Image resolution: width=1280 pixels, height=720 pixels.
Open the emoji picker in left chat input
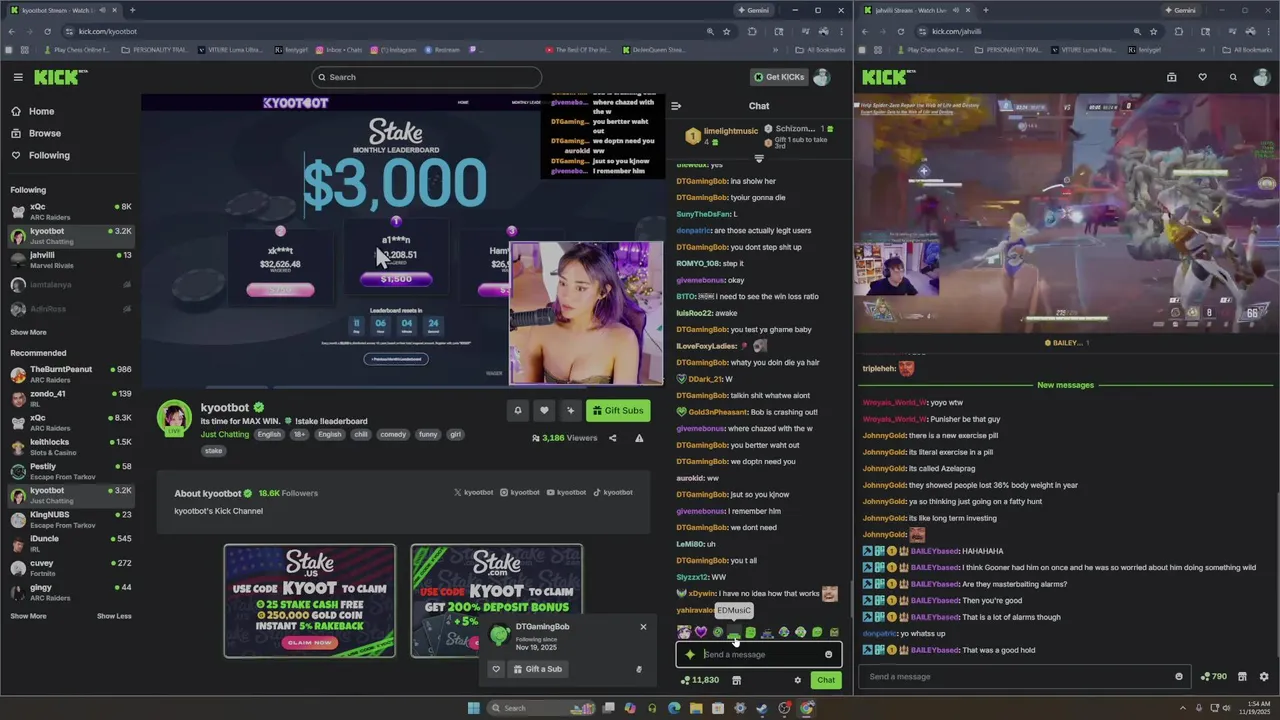828,655
